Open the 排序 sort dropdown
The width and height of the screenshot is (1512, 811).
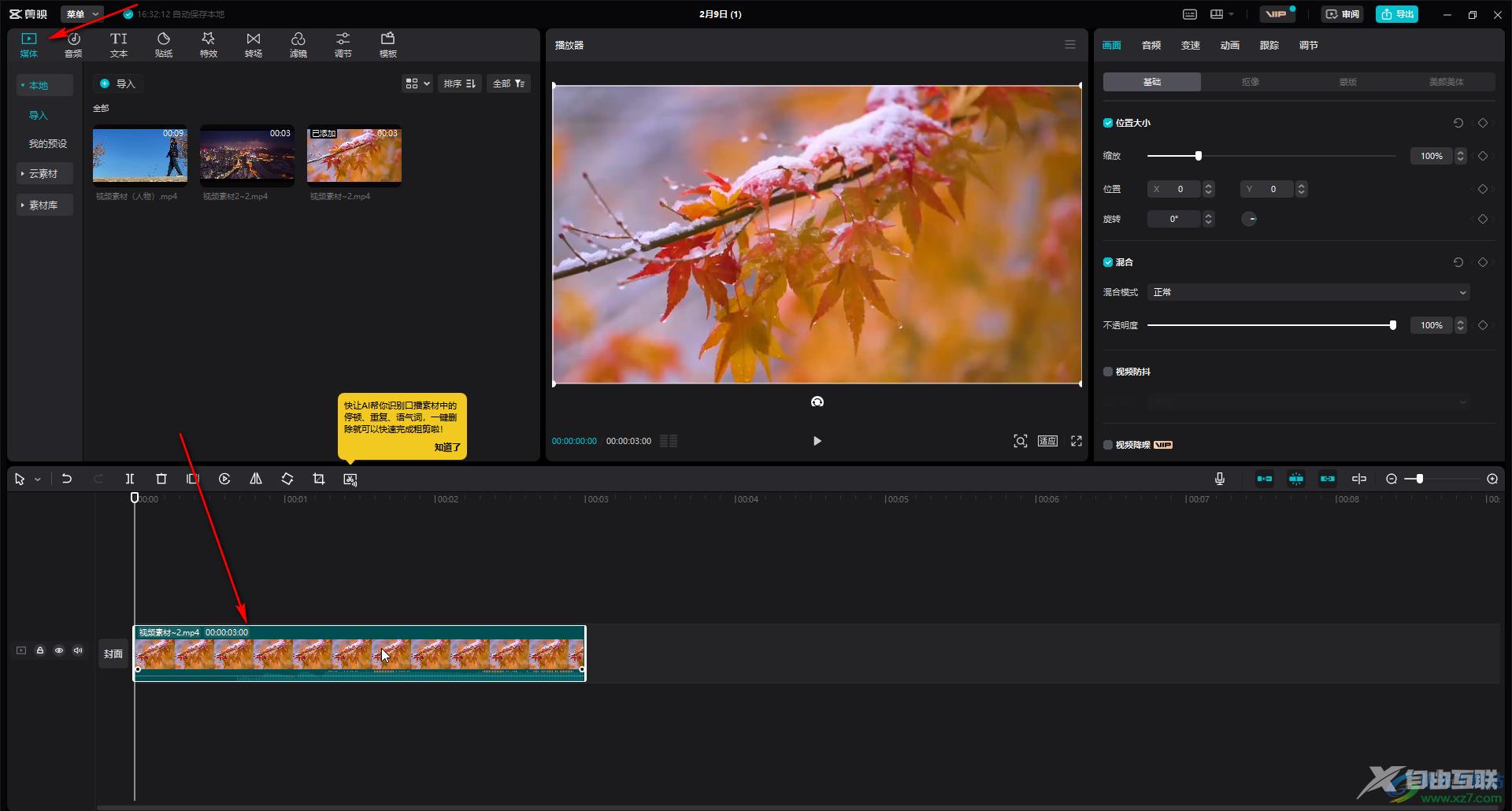click(x=460, y=83)
